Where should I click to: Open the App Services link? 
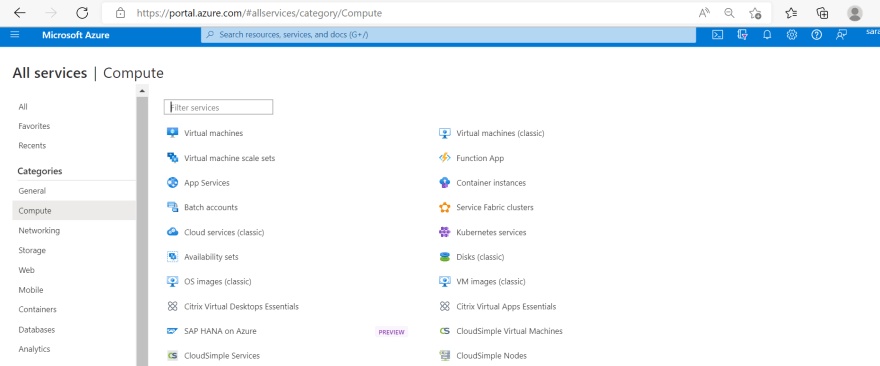[x=207, y=183]
